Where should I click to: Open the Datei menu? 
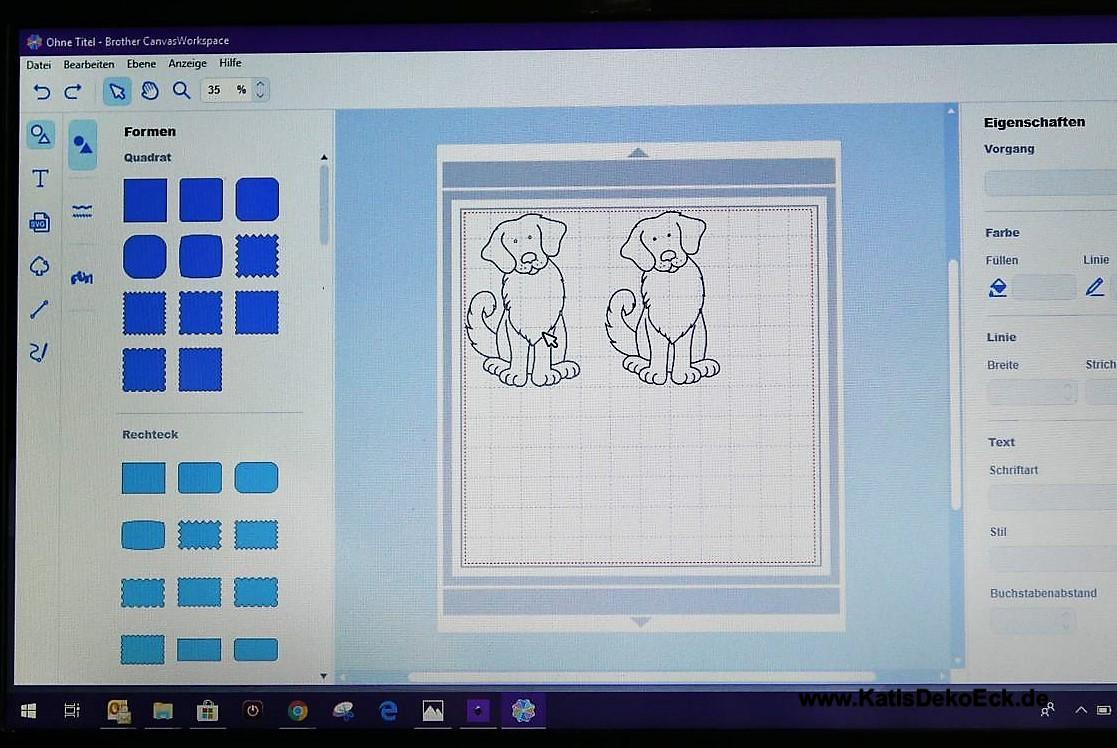point(39,64)
